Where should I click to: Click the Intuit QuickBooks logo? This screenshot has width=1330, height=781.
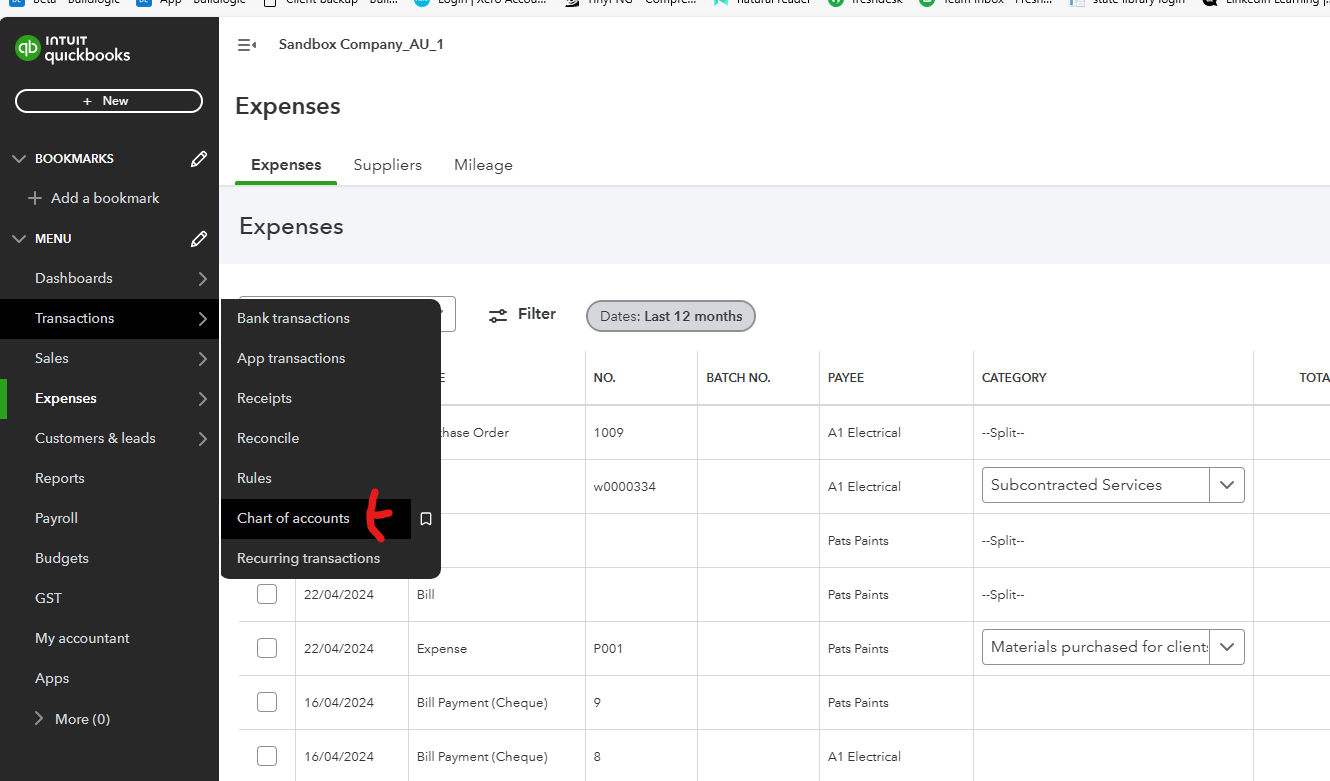[73, 49]
